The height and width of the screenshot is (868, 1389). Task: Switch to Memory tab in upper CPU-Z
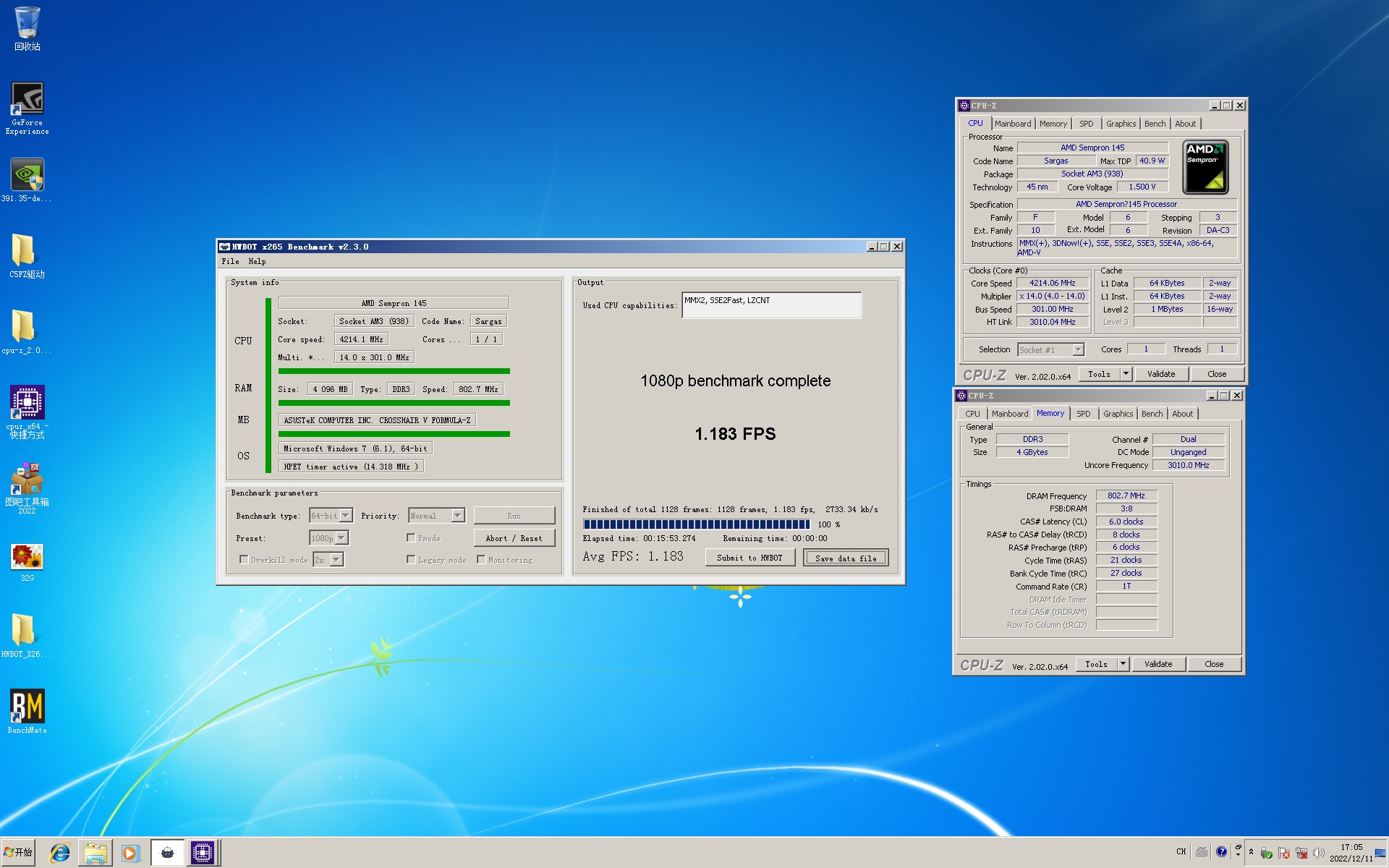click(x=1053, y=124)
